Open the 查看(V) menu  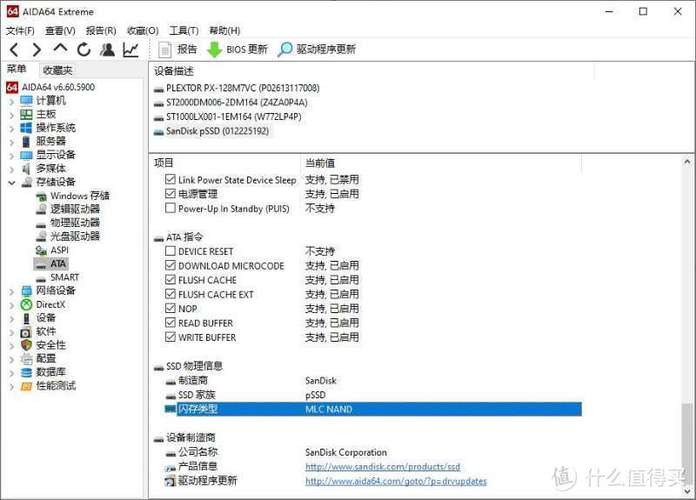click(x=60, y=31)
